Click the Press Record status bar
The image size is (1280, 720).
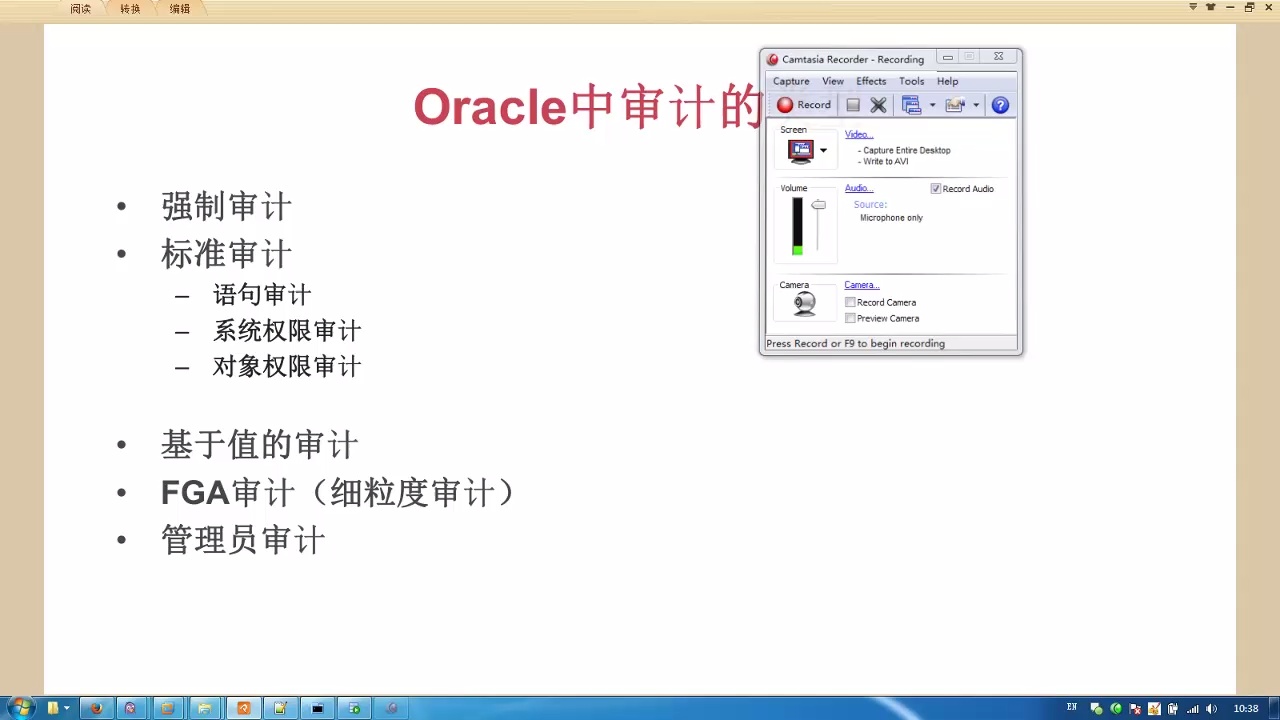pos(855,343)
